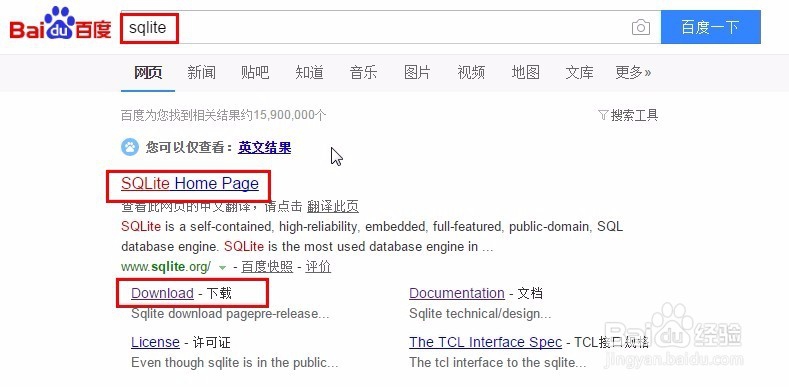The image size is (789, 387).
Task: Select the 网页 tab
Action: click(148, 73)
